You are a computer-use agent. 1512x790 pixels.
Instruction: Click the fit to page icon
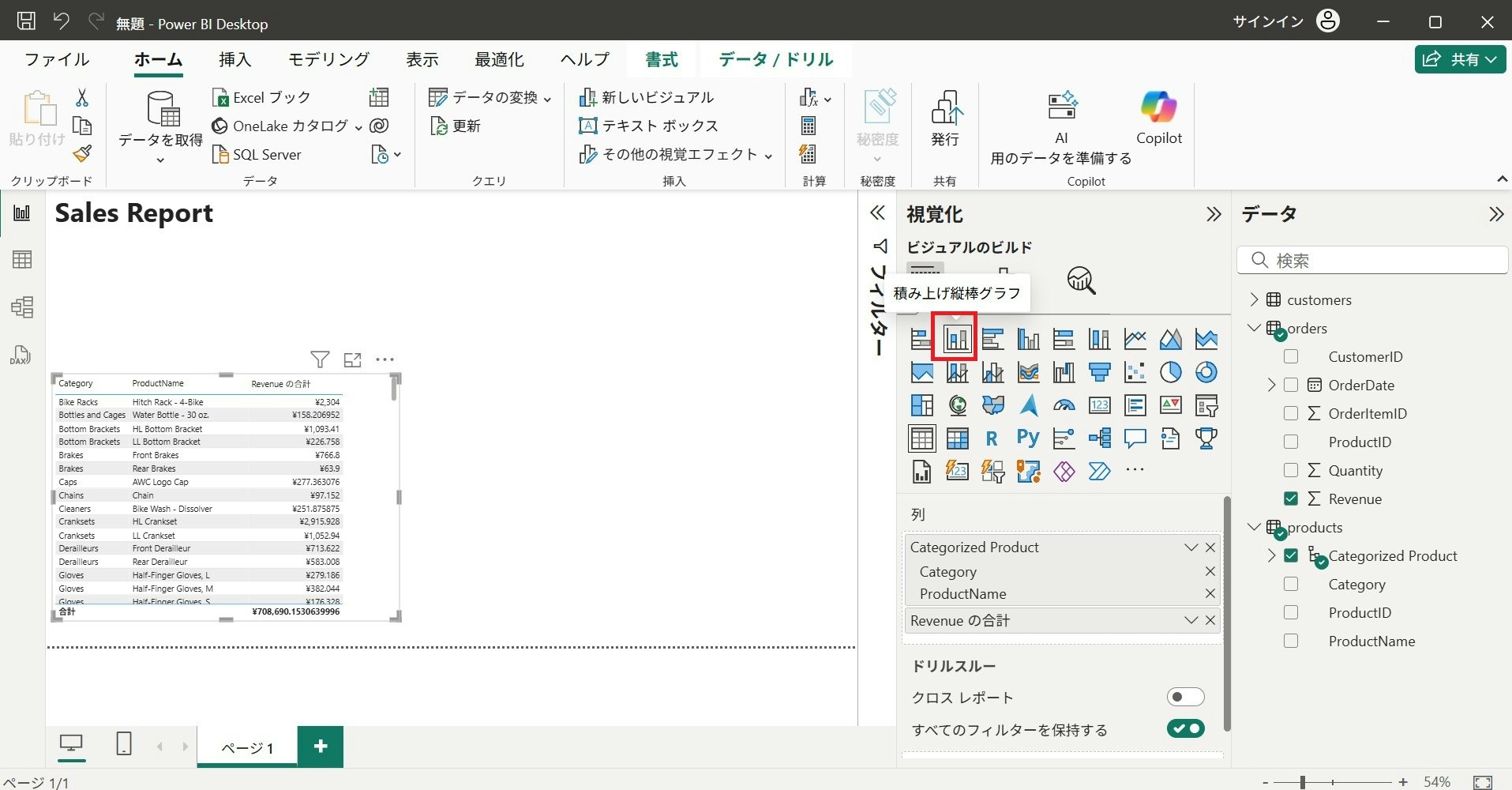click(x=1483, y=782)
